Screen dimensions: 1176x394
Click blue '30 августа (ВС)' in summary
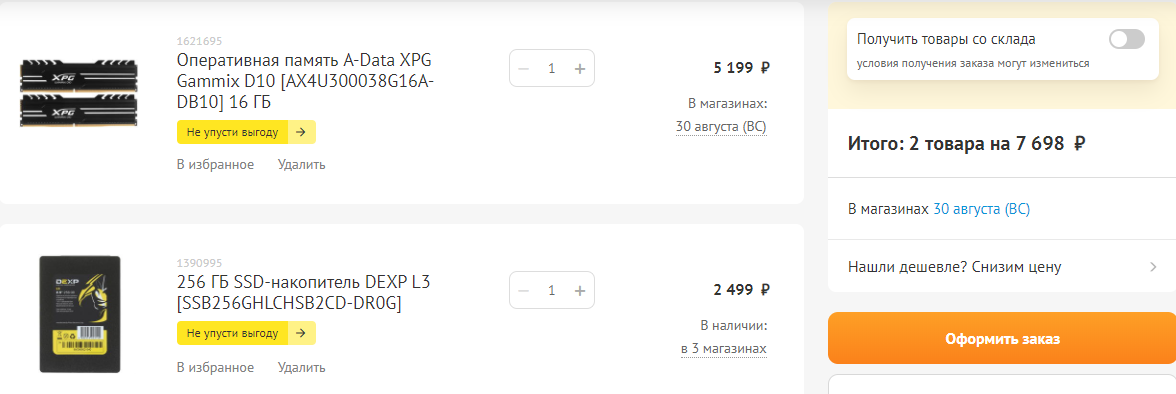click(x=981, y=209)
